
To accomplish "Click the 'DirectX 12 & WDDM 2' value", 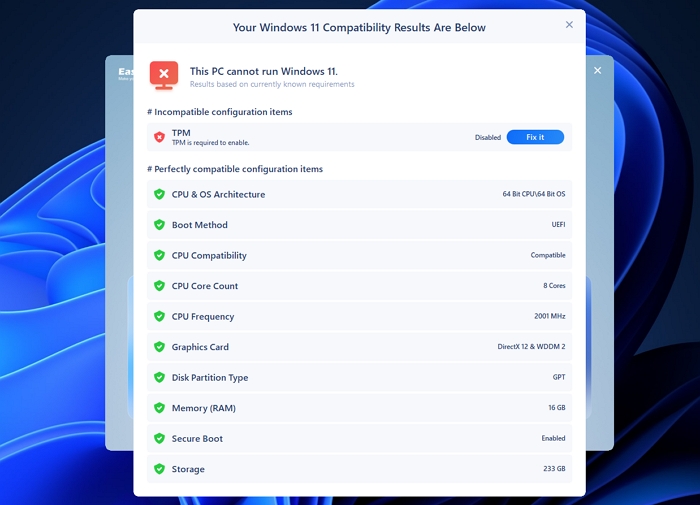I will point(531,346).
